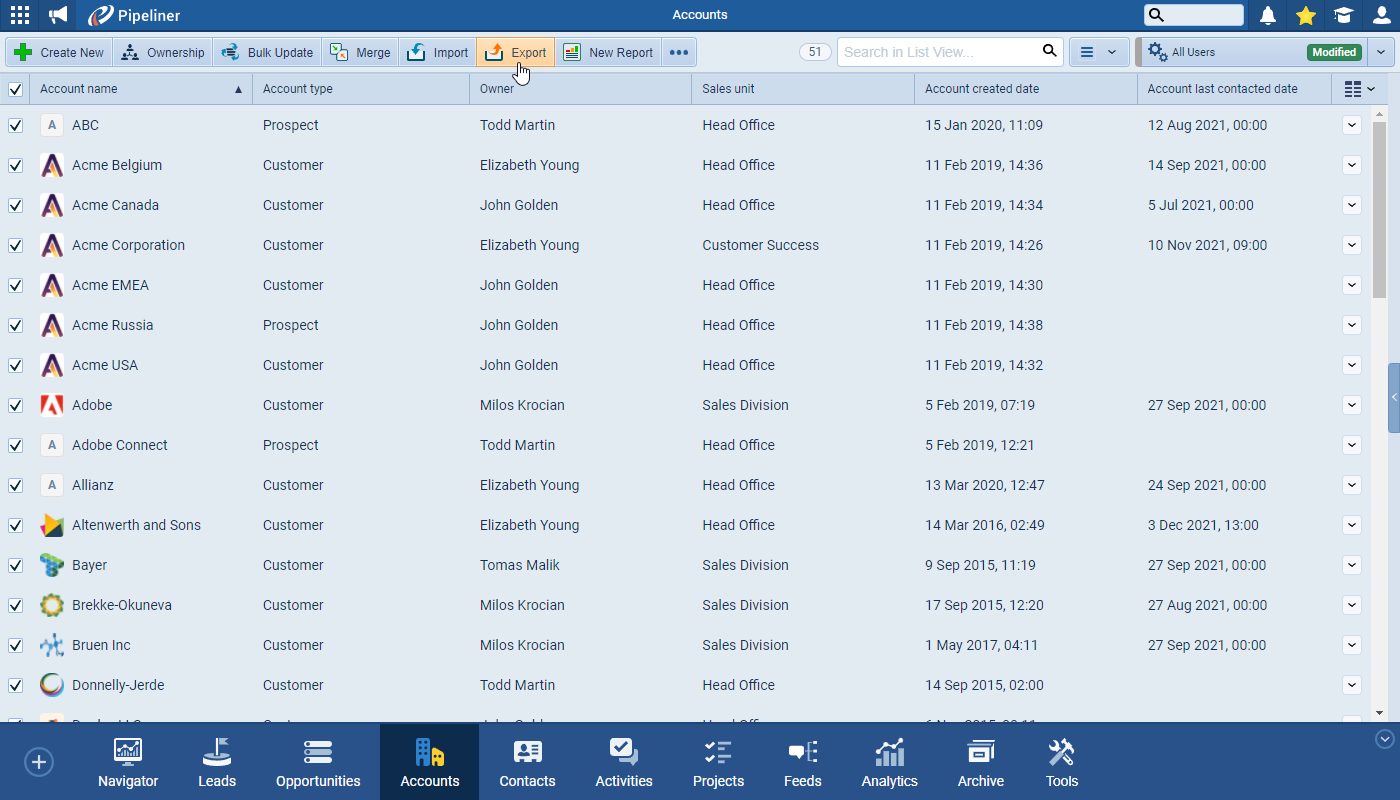1400x800 pixels.
Task: Open the list view options dropdown
Action: (1098, 52)
